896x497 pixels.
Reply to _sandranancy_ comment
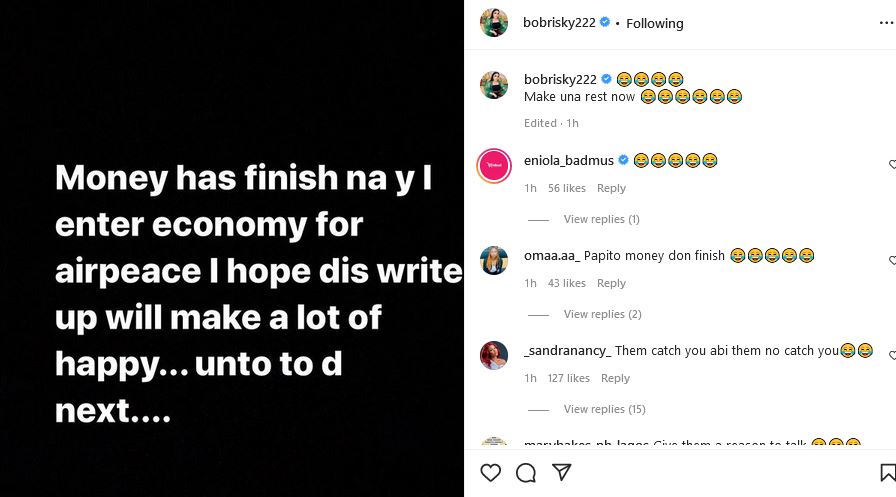[615, 378]
